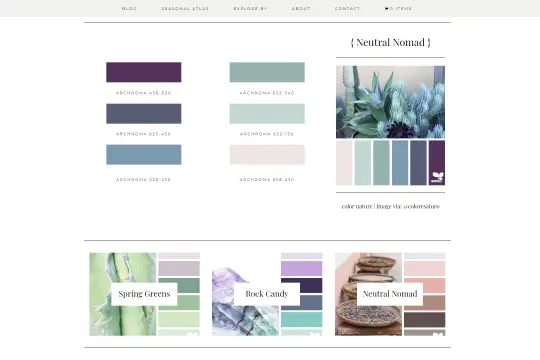
Task: Select the sage green Archroma swatch
Action: 267,72
